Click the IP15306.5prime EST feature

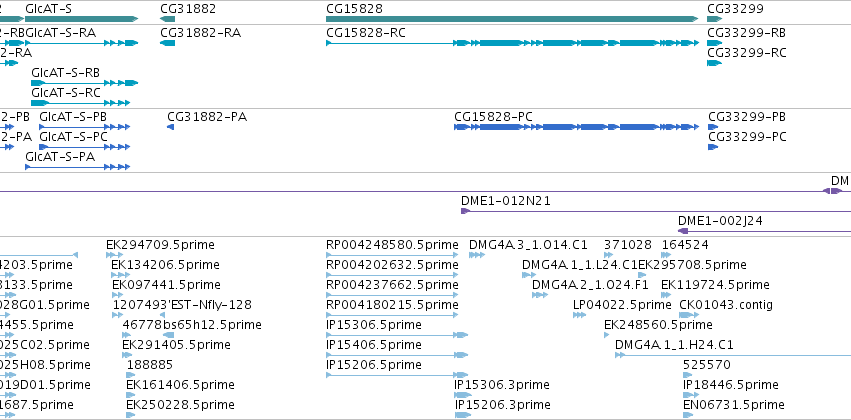point(397,335)
